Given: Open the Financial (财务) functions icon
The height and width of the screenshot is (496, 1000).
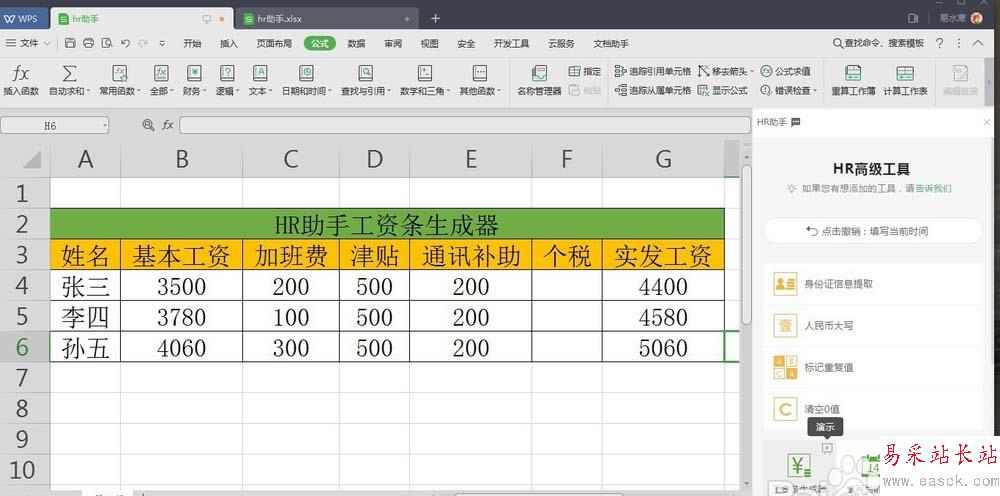Looking at the screenshot, I should 194,73.
